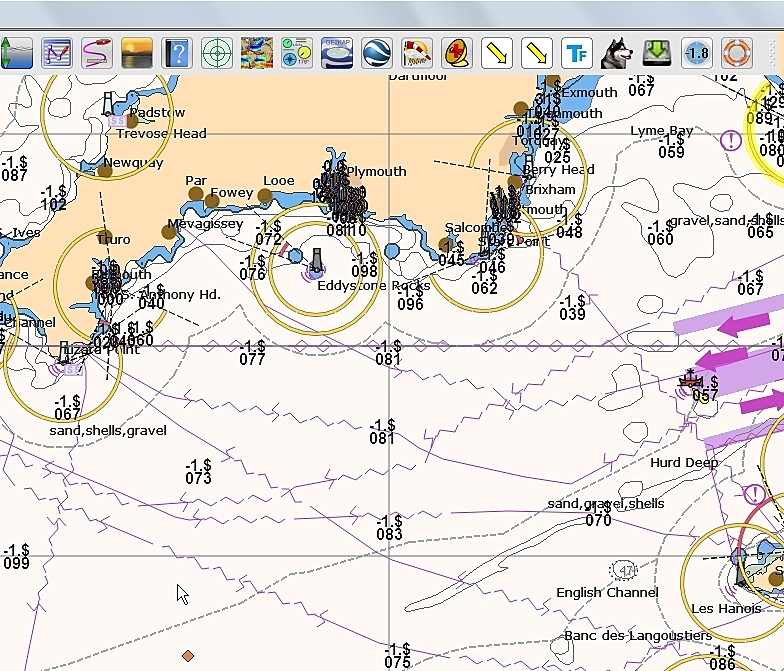Click the orange lifebuoy man-overboard icon
Viewport: 784px width, 671px height.
click(736, 53)
